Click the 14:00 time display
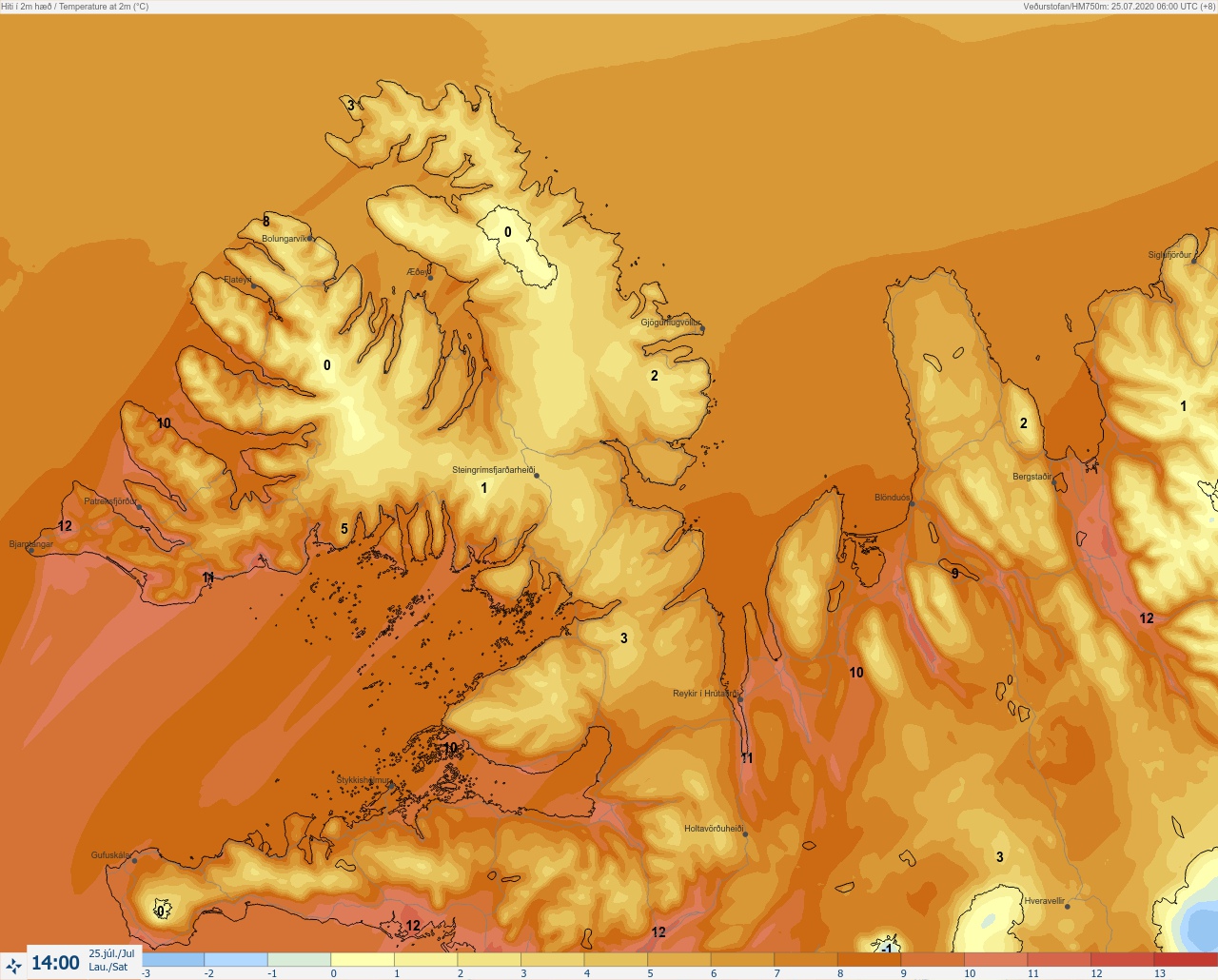1218x980 pixels. point(55,963)
